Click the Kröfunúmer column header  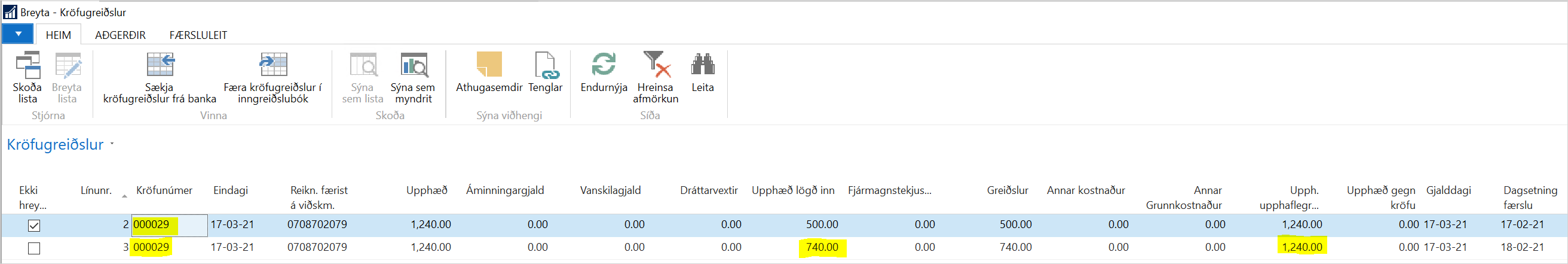[164, 190]
